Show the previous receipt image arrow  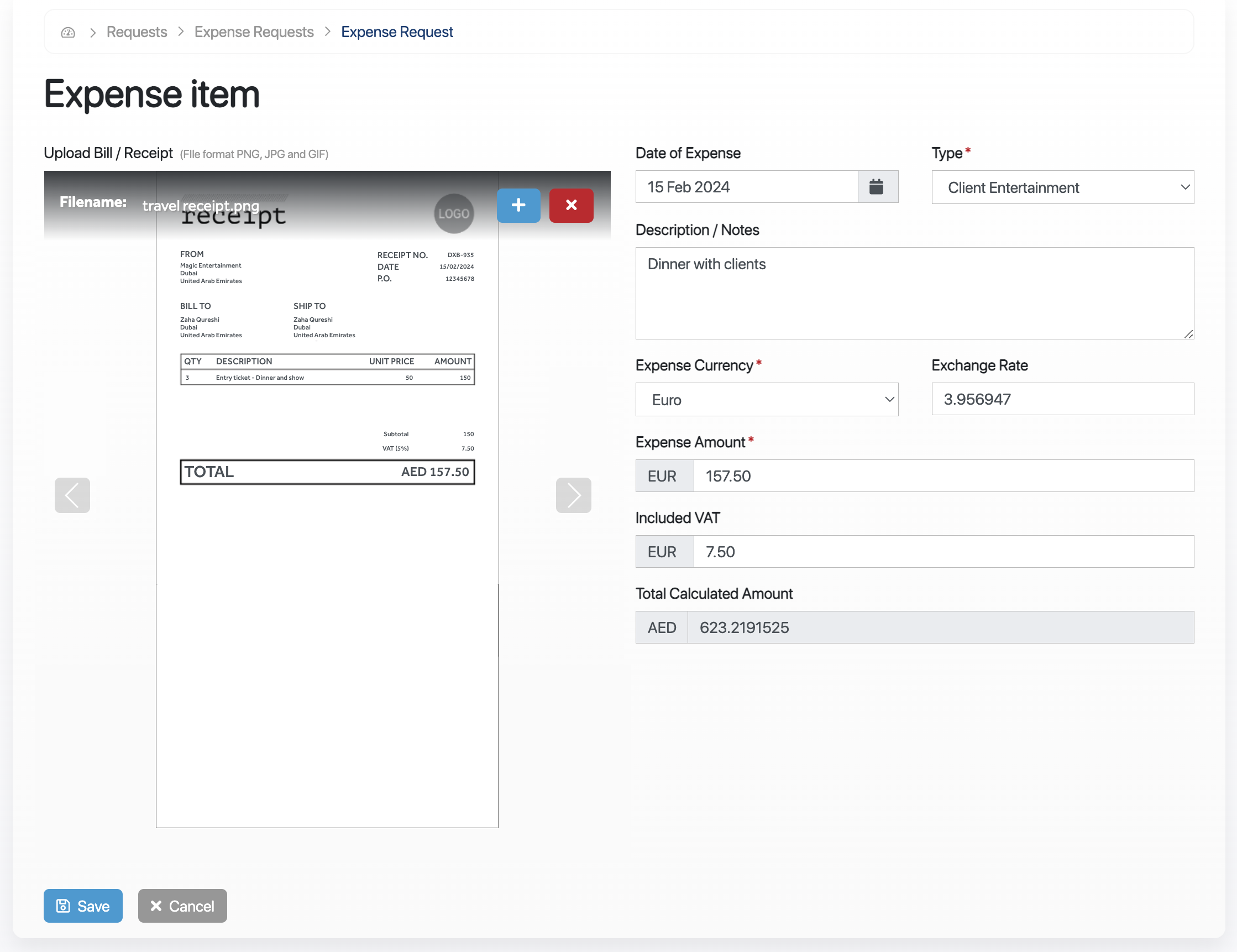(x=72, y=495)
